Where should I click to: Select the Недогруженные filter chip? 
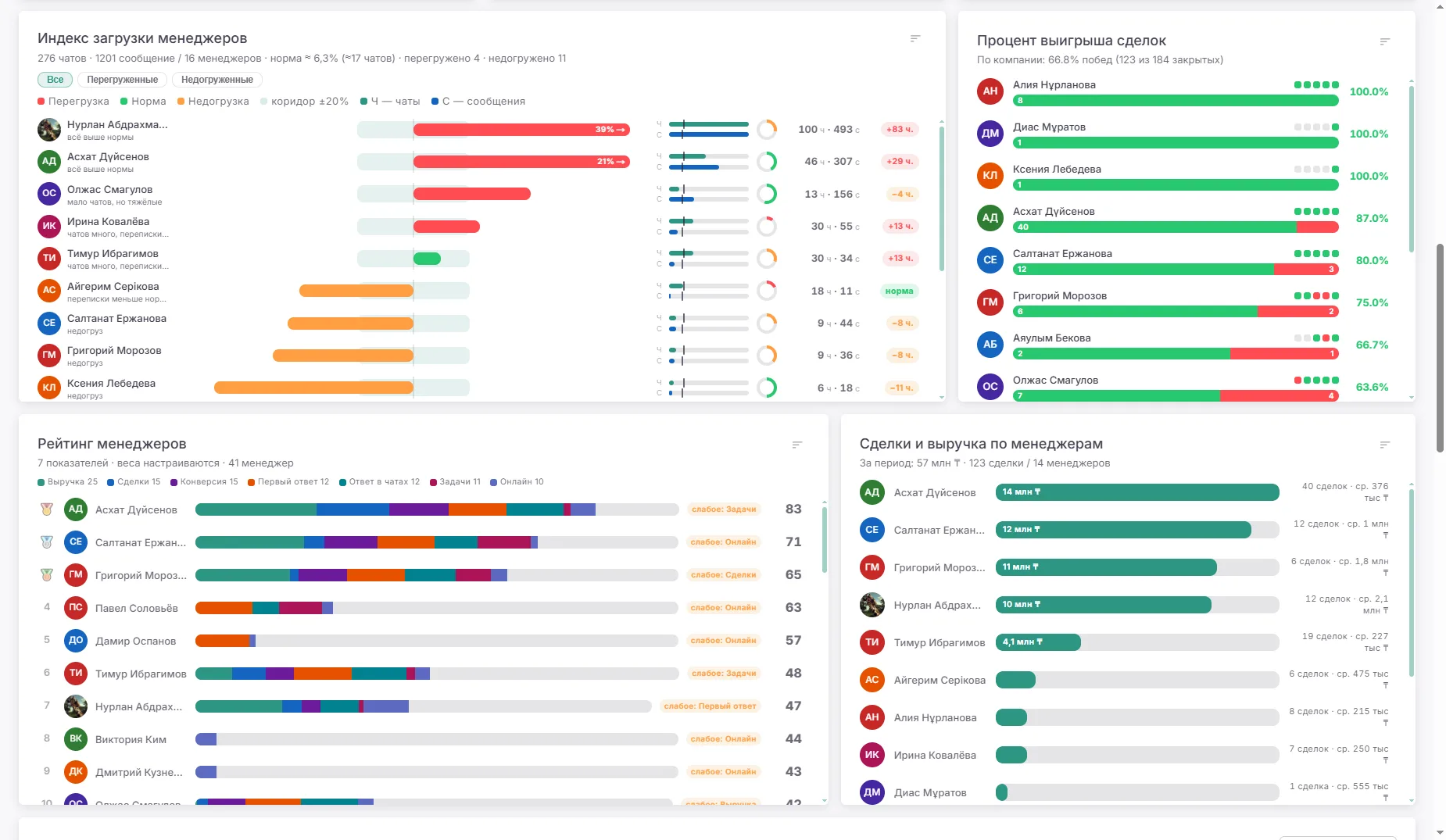point(217,80)
